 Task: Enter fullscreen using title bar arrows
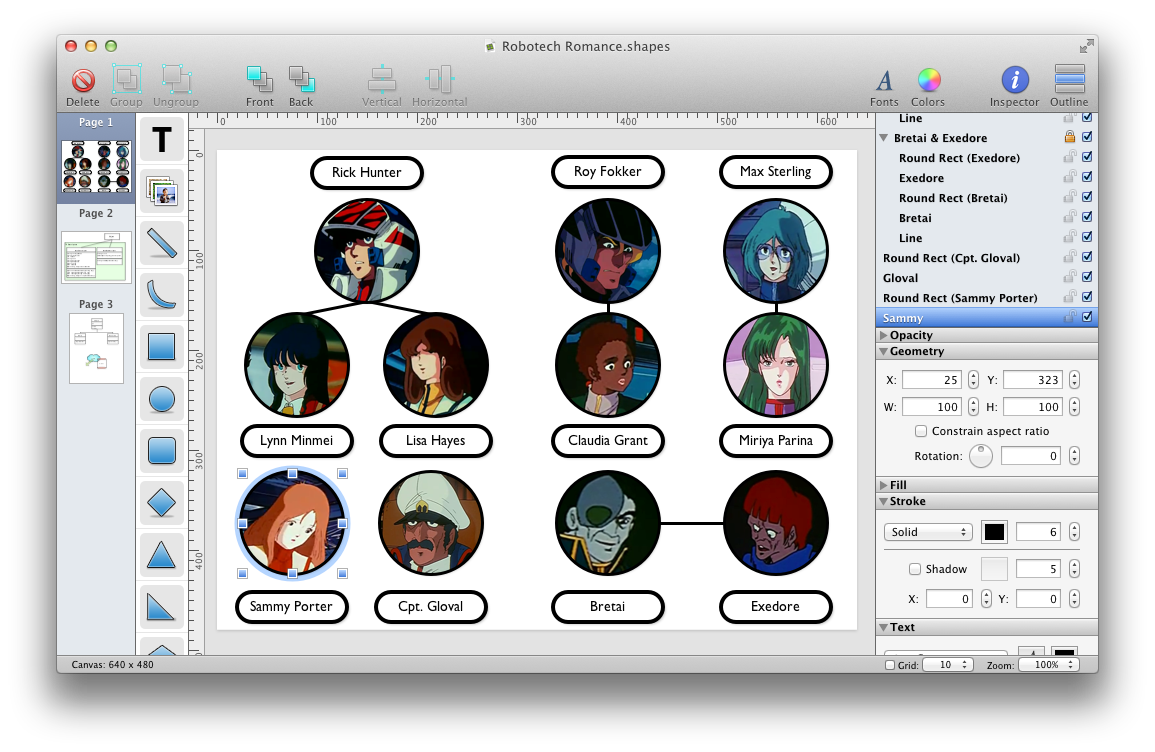1086,46
